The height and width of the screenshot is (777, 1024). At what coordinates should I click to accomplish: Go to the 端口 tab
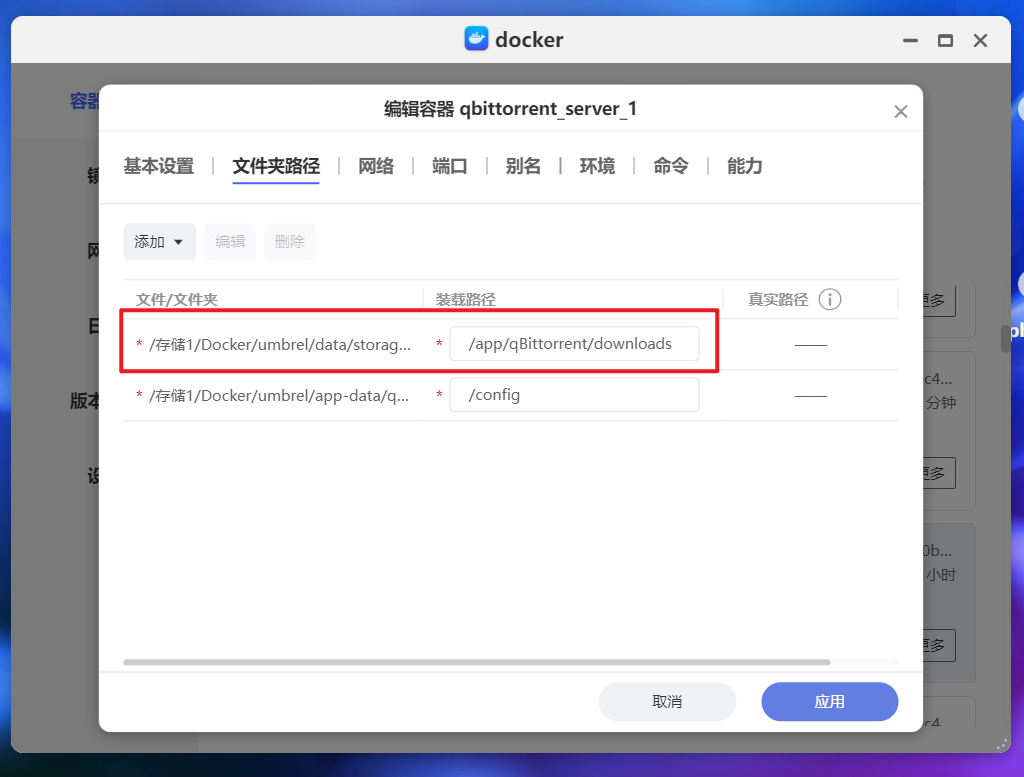(x=450, y=166)
